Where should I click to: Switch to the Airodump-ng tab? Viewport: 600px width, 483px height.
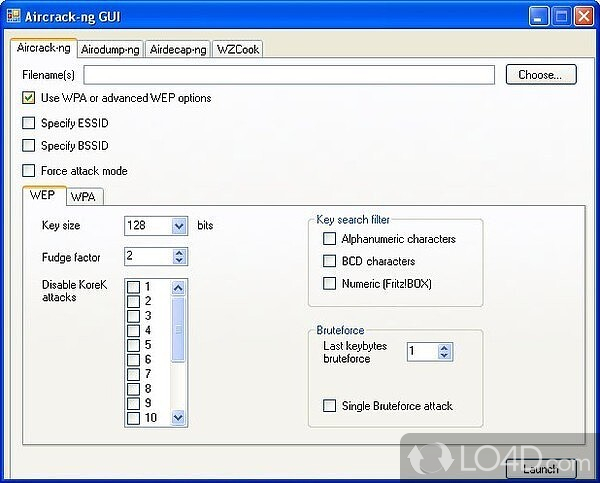tap(110, 49)
